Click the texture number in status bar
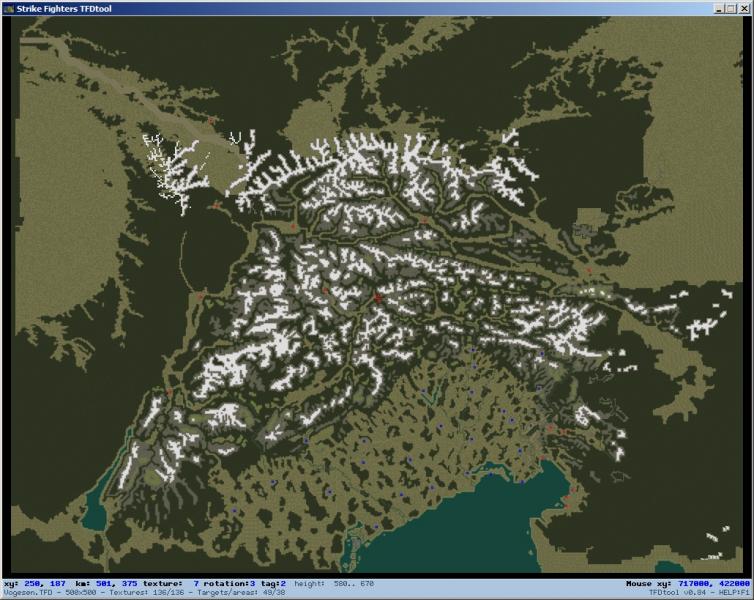Screen dimensions: 754x600 point(196,584)
